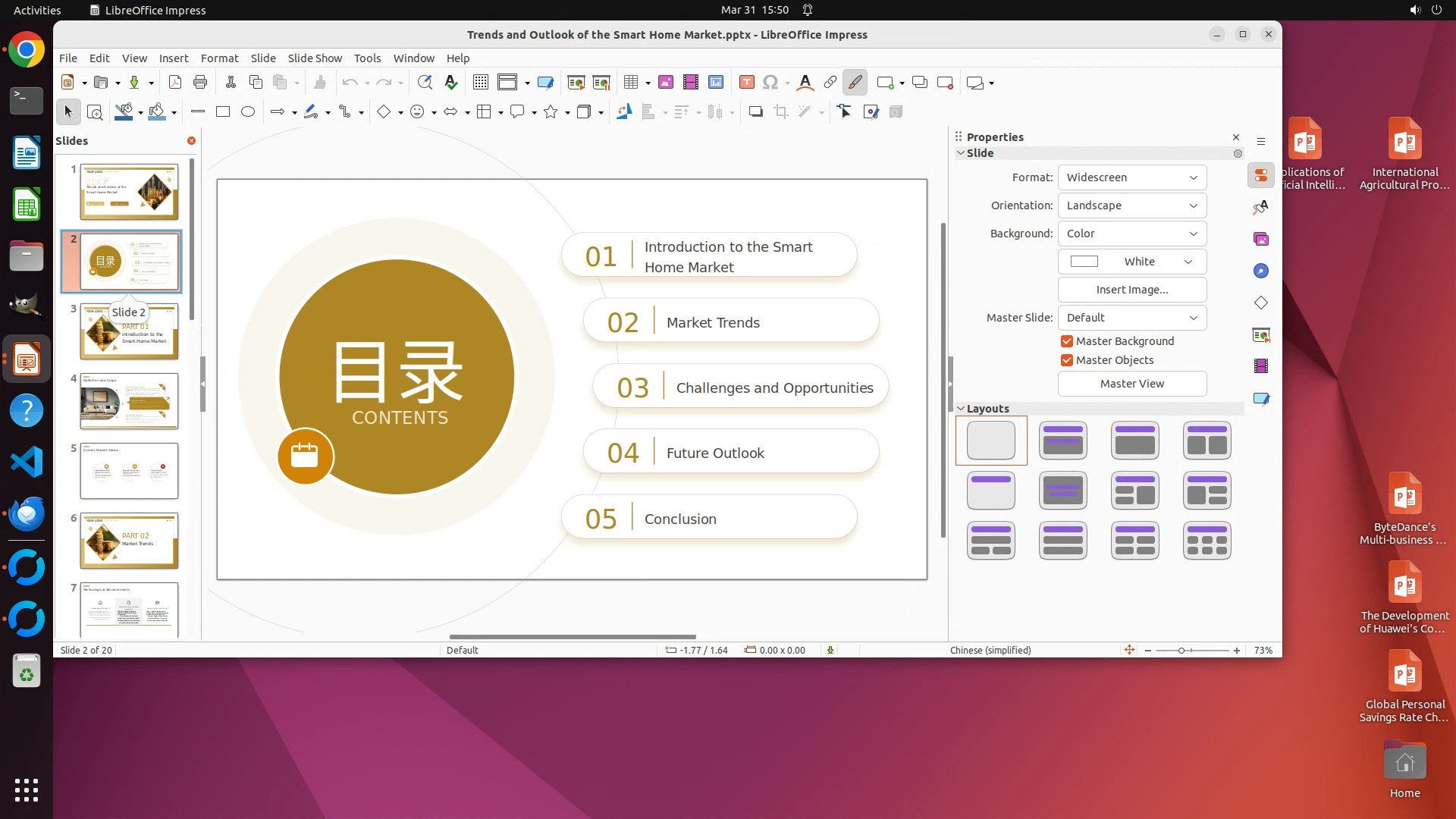This screenshot has height=819, width=1456.
Task: Open the White background color swatch
Action: [1131, 262]
